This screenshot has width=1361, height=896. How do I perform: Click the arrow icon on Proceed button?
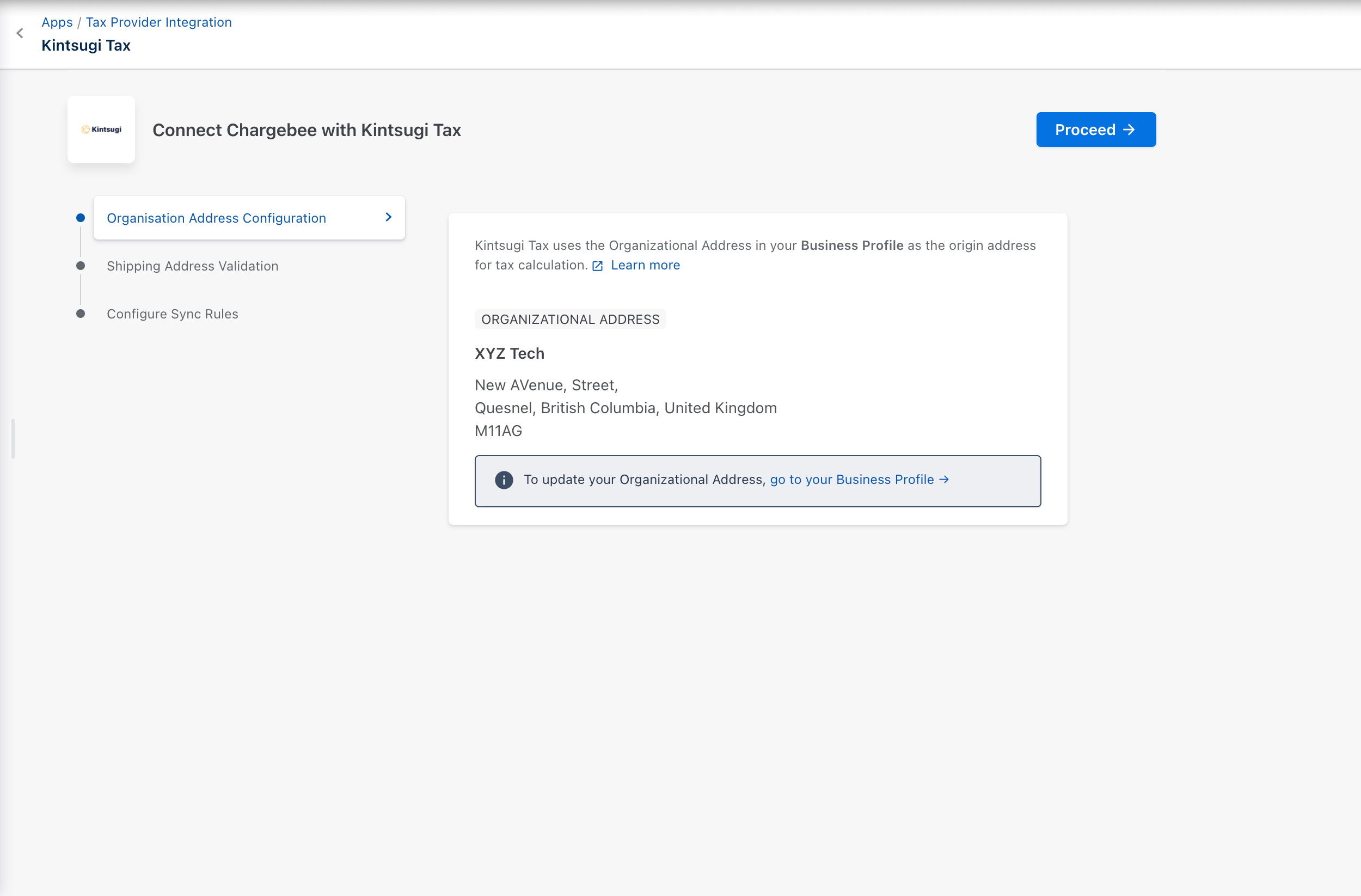coord(1129,130)
